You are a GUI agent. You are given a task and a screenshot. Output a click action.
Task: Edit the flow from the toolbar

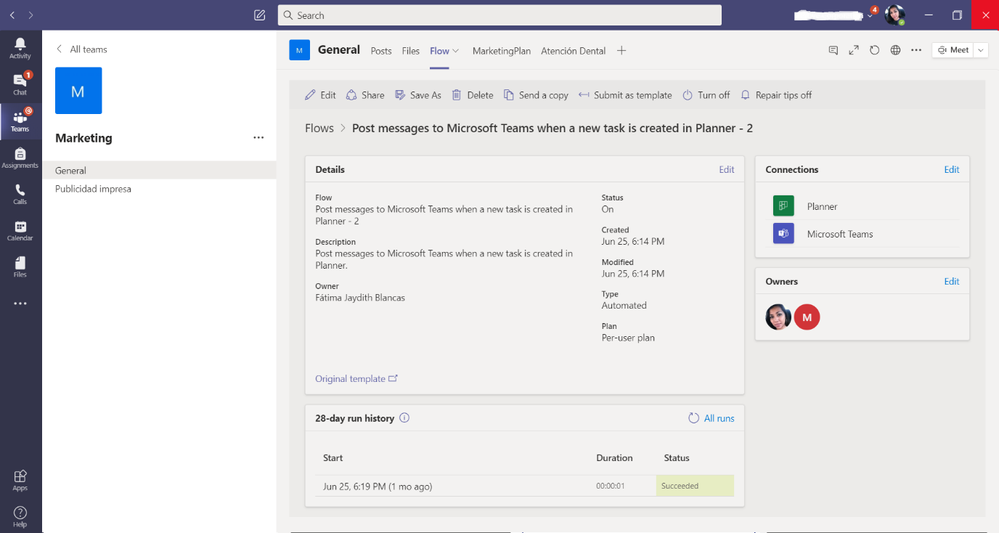320,95
